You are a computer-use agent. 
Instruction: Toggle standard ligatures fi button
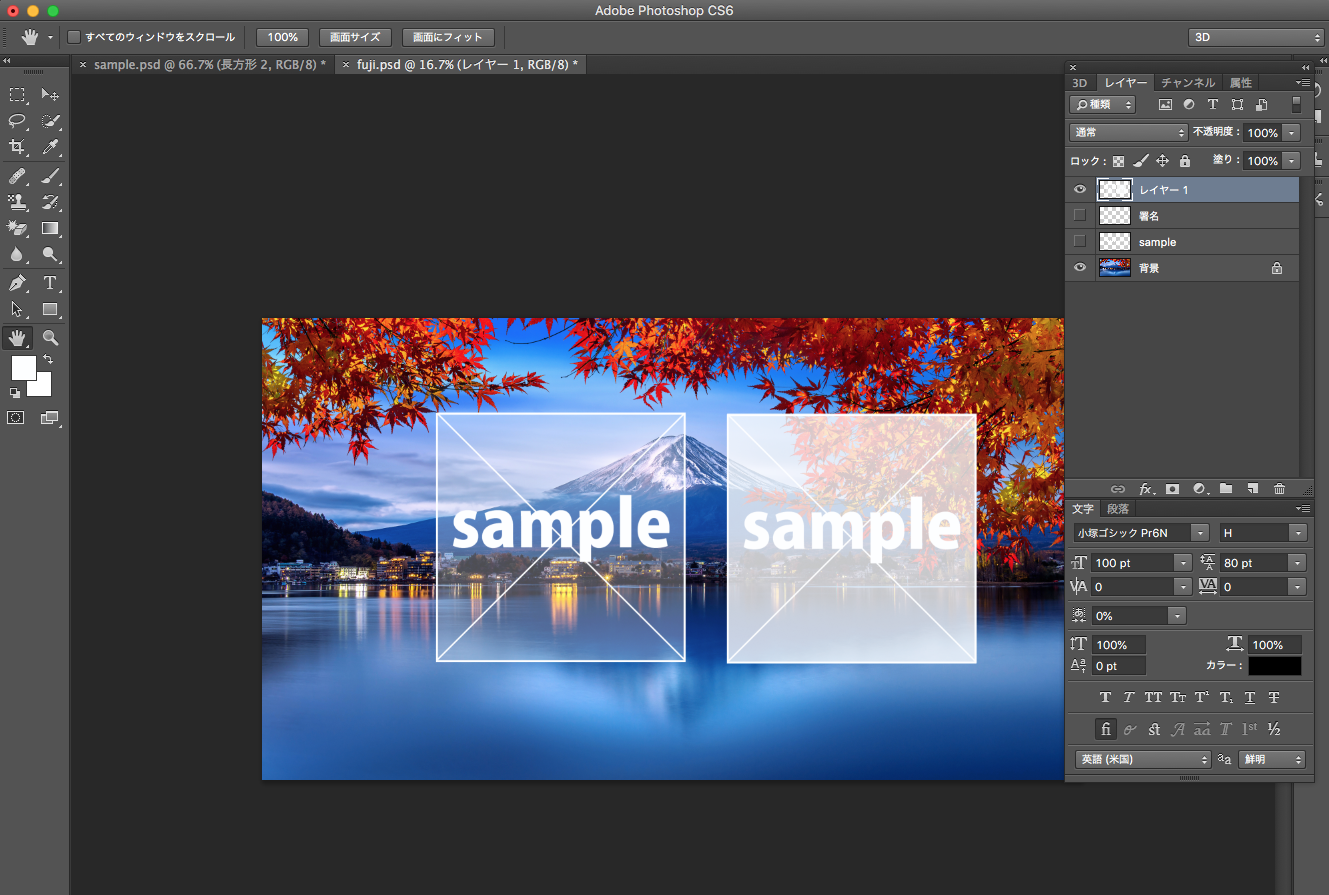(1105, 729)
